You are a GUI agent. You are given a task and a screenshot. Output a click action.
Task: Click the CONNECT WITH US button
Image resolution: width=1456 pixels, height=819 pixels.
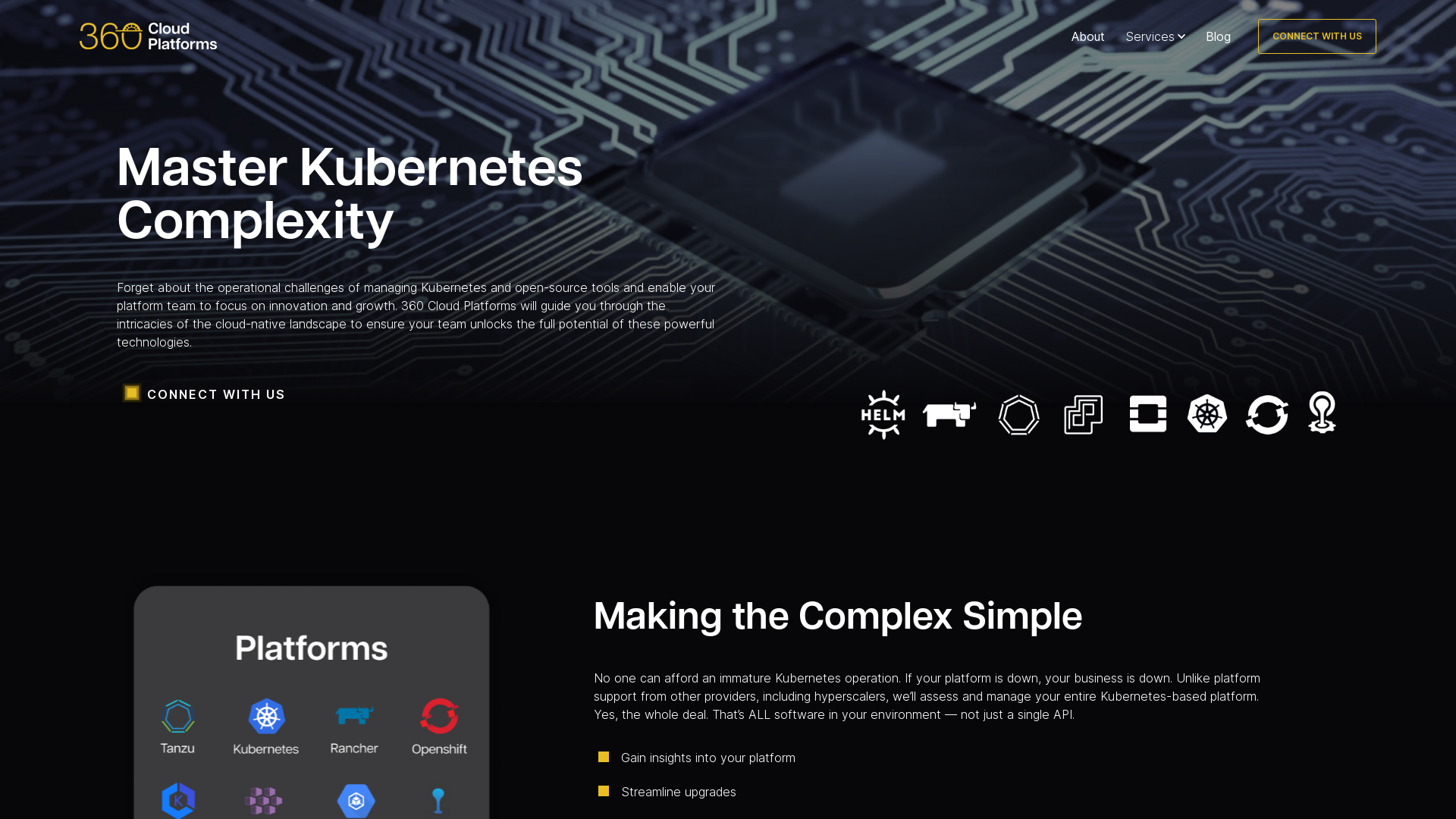(x=1317, y=36)
